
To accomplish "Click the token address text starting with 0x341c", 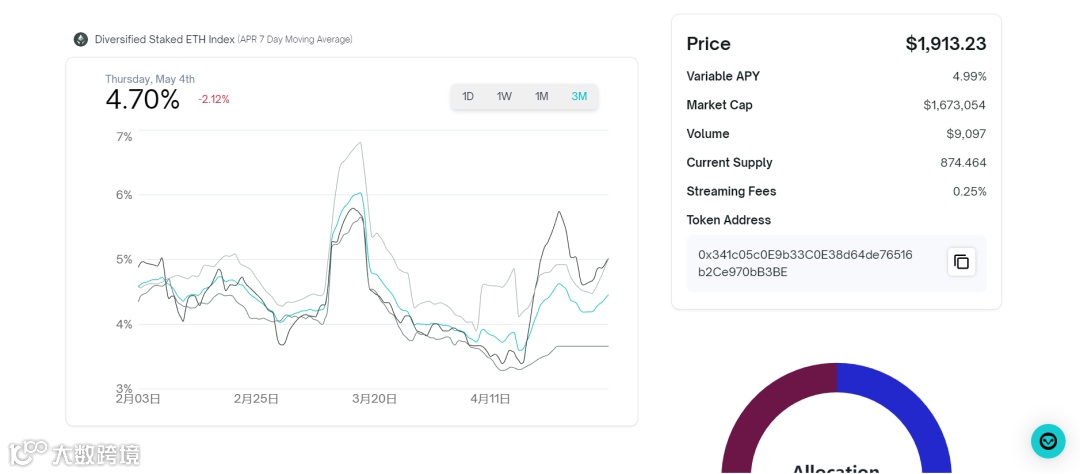I will pos(805,263).
